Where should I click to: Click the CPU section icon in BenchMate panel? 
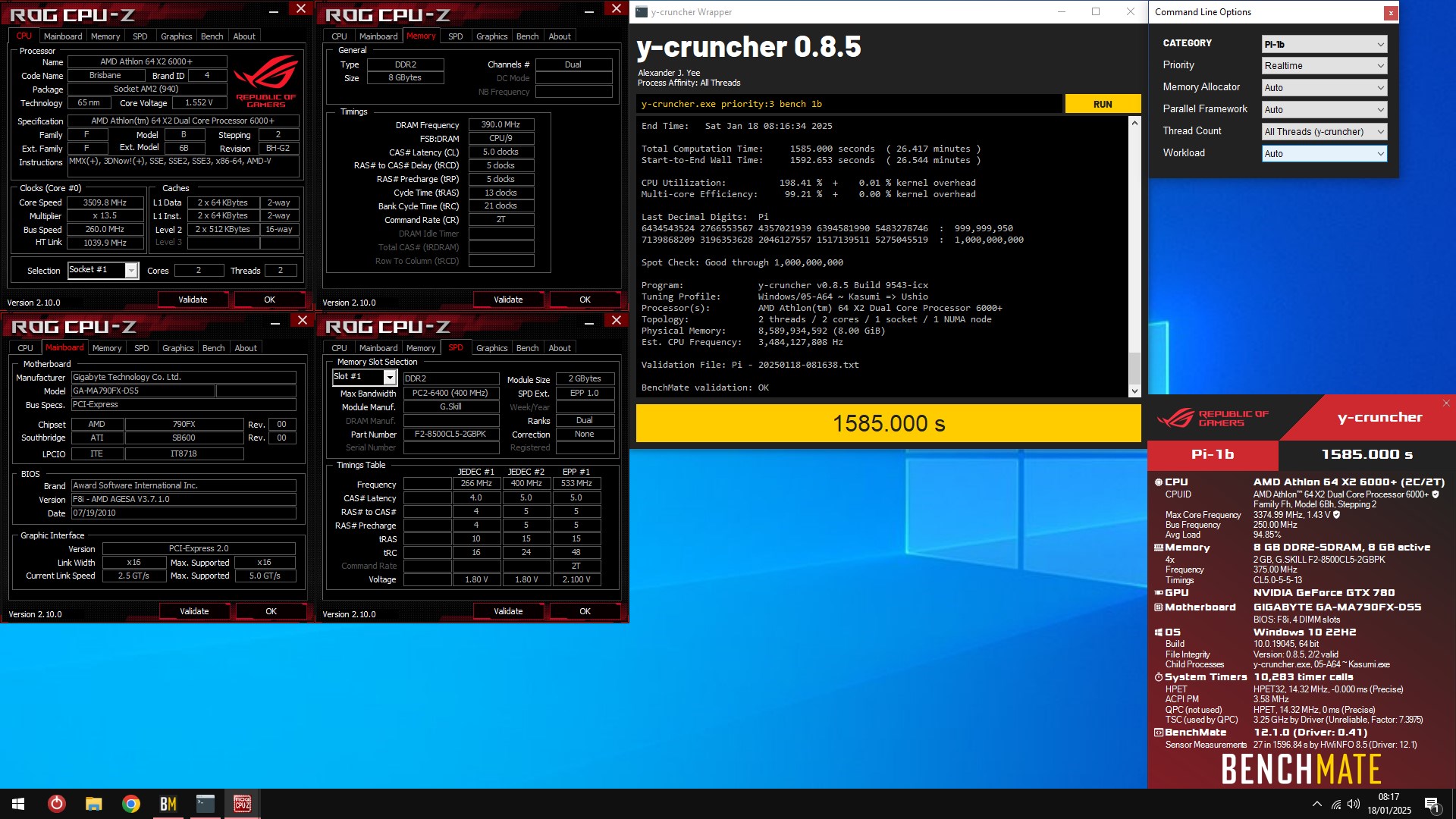click(1158, 482)
